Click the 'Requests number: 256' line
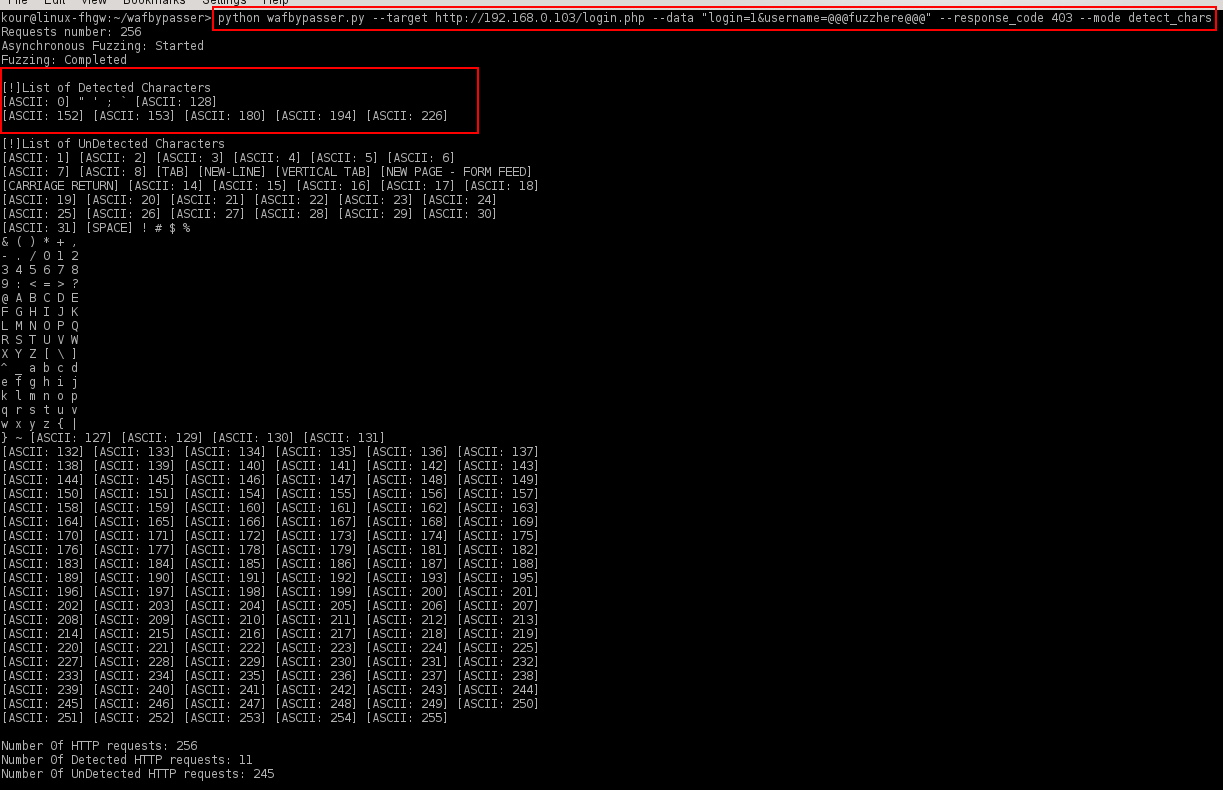The image size is (1223, 790). coord(72,32)
